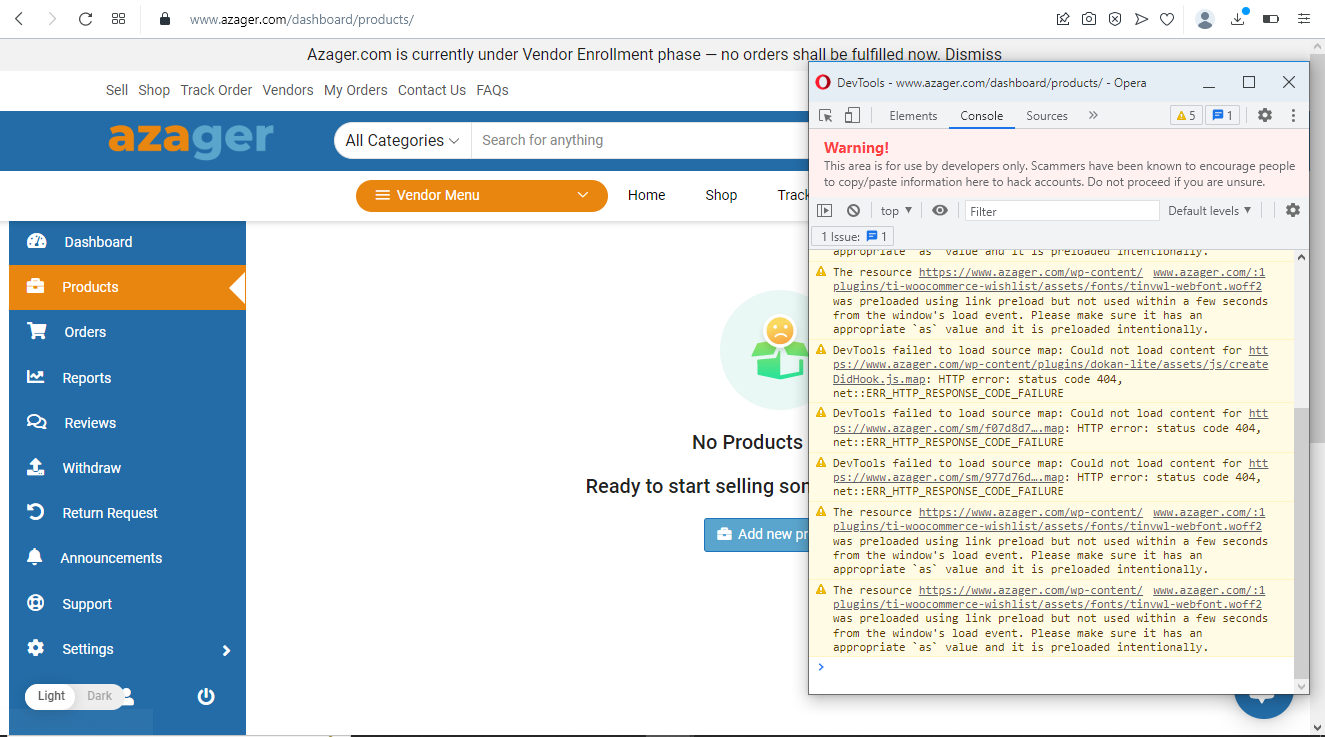Open Reviews in the vendor sidebar
1325x737 pixels.
click(127, 423)
